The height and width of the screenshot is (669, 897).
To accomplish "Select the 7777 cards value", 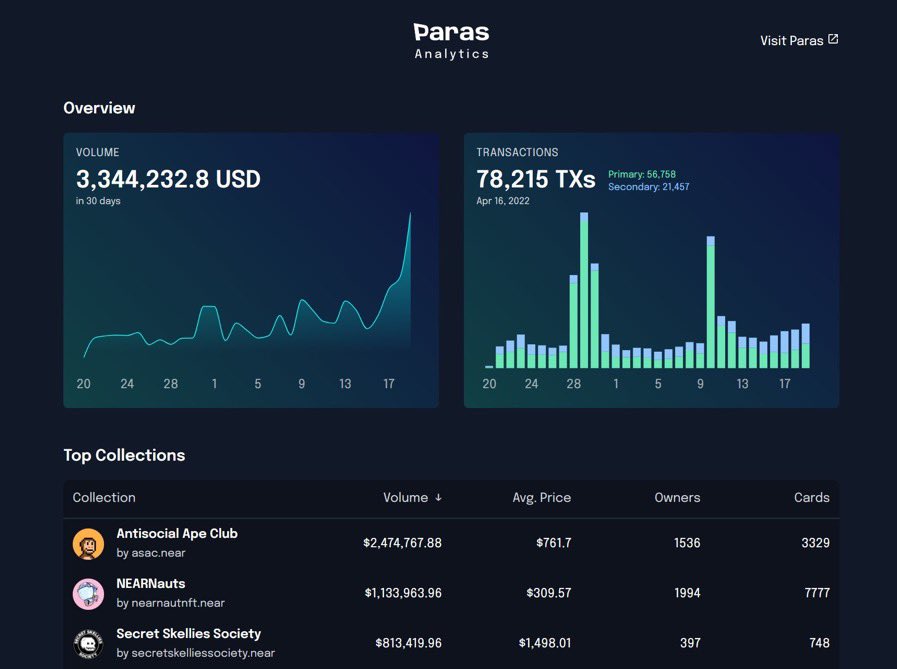I will 817,593.
